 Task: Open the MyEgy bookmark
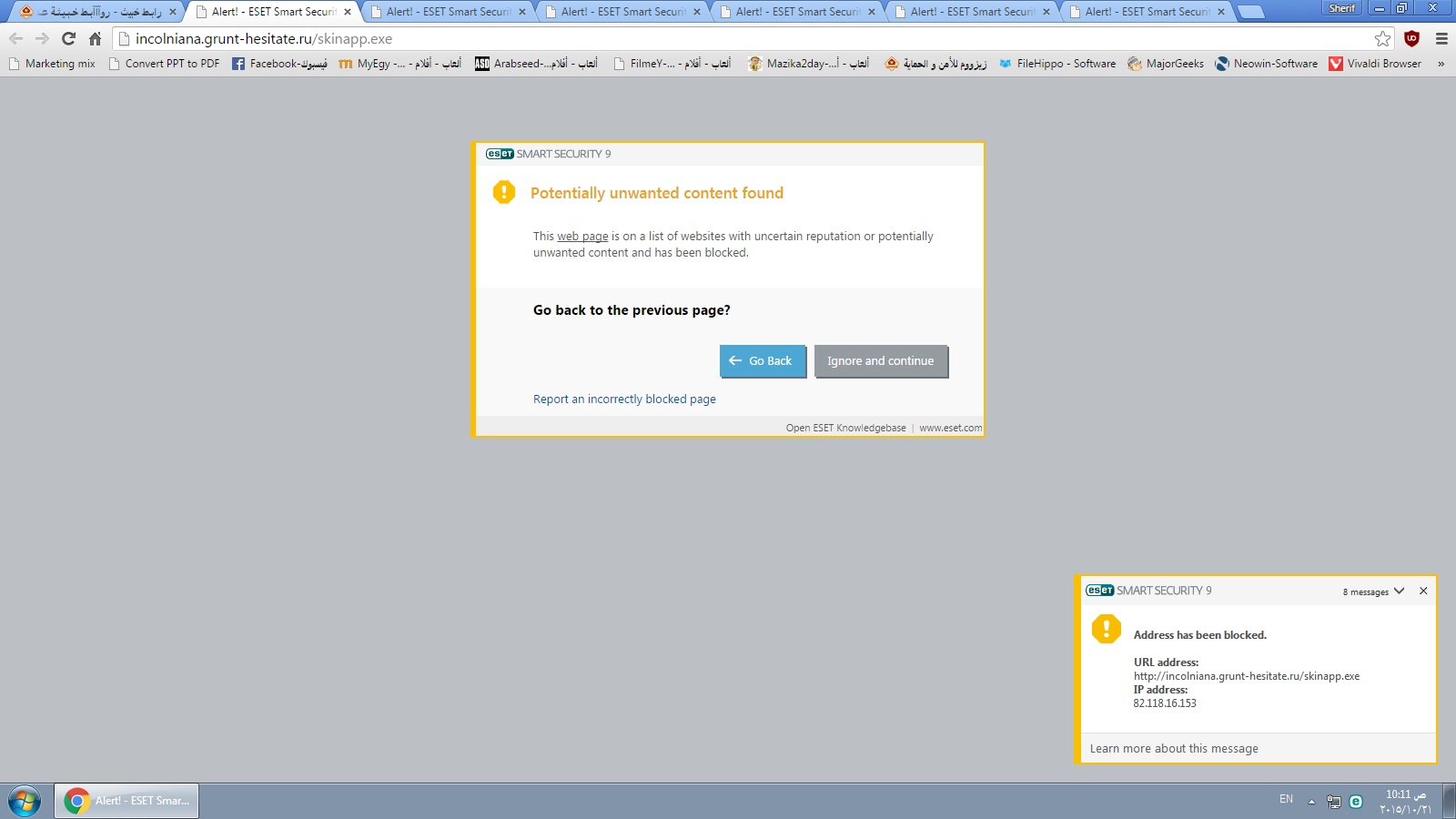click(399, 64)
